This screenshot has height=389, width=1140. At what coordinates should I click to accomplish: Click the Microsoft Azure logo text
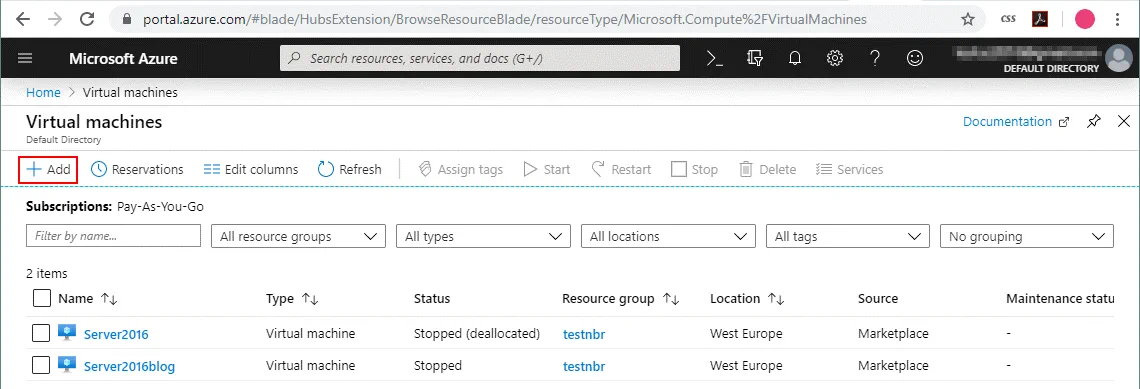pos(123,59)
